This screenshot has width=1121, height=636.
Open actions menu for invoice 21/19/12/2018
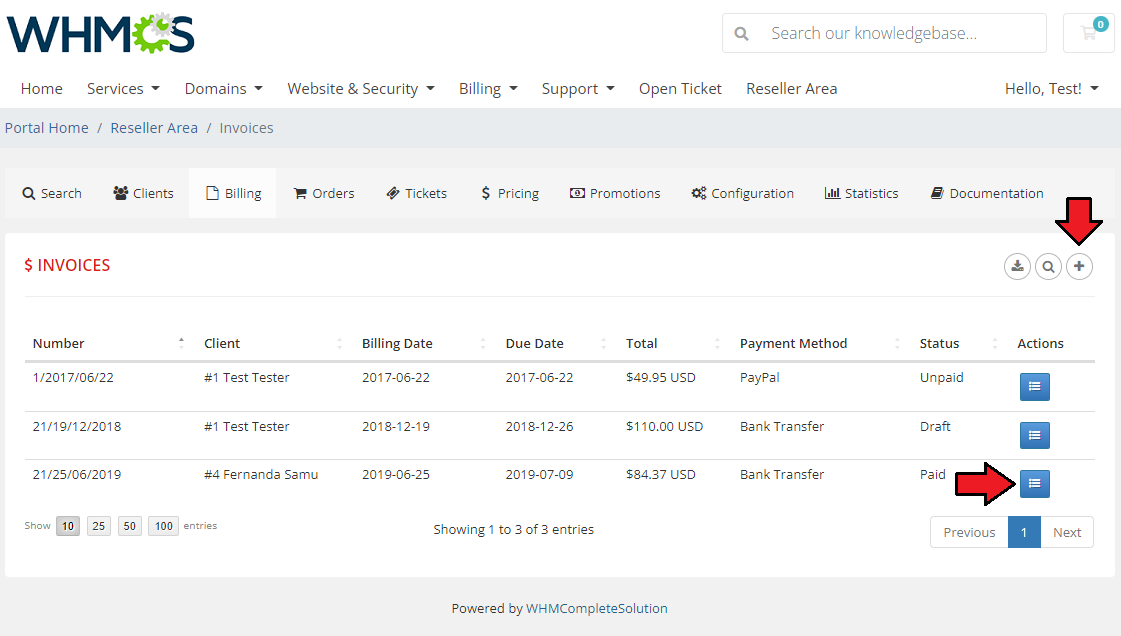click(x=1034, y=435)
